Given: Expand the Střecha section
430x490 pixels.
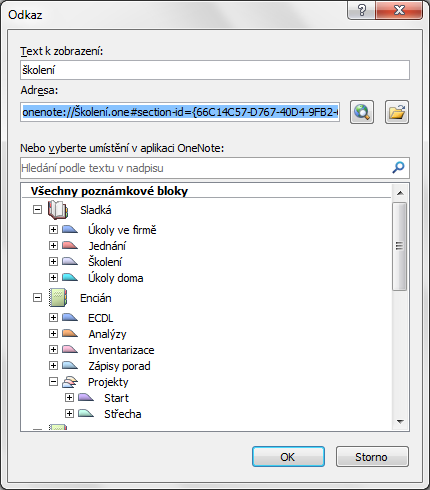Looking at the screenshot, I should tap(69, 414).
